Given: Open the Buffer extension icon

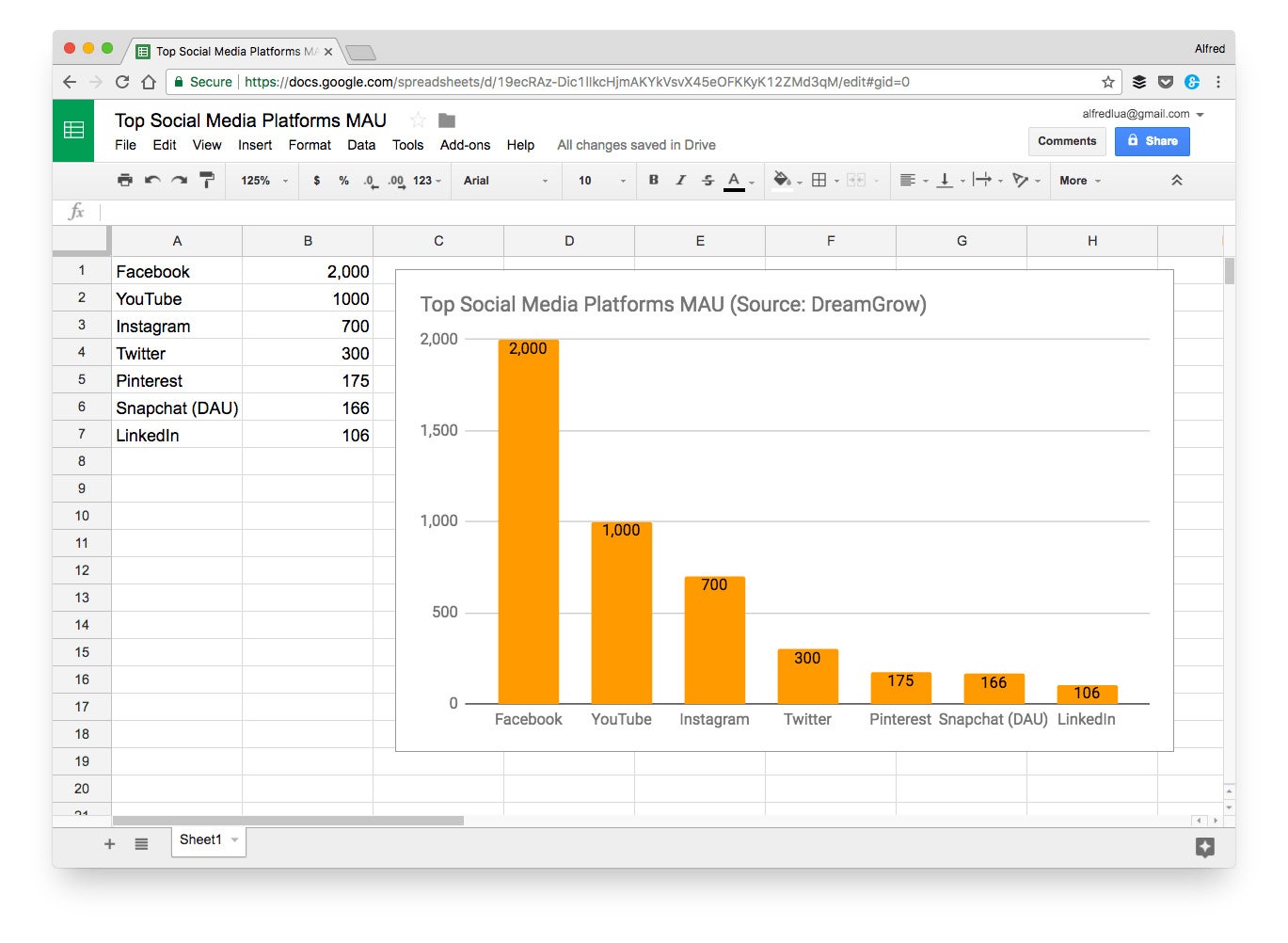Looking at the screenshot, I should [1139, 82].
